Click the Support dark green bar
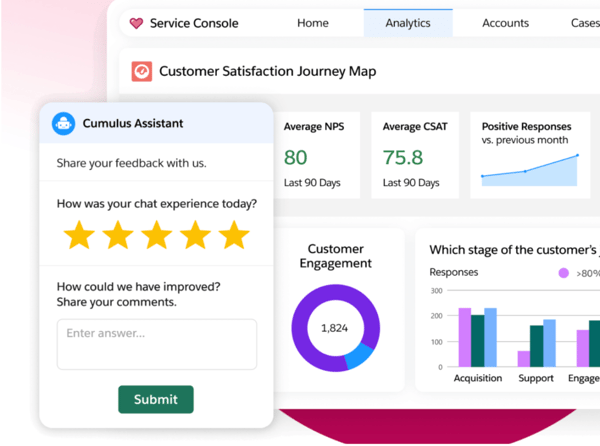Image resolution: width=600 pixels, height=446 pixels. [x=536, y=346]
